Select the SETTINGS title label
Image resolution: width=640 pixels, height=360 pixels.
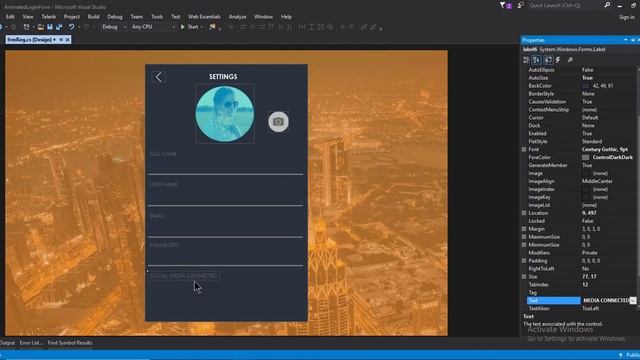click(x=223, y=77)
